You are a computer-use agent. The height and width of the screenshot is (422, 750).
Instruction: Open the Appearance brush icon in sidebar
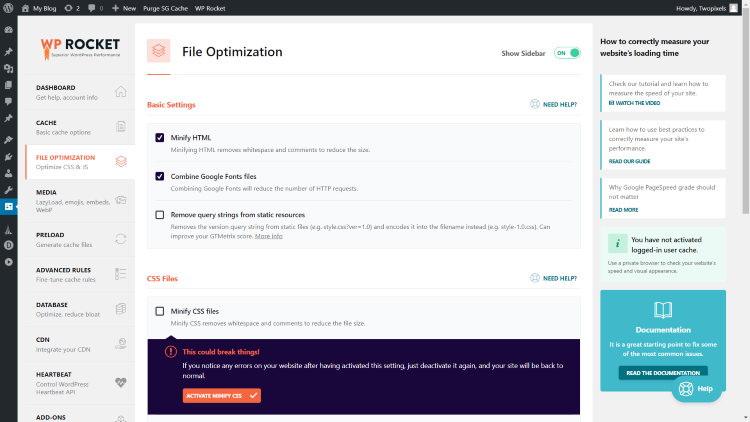9,140
